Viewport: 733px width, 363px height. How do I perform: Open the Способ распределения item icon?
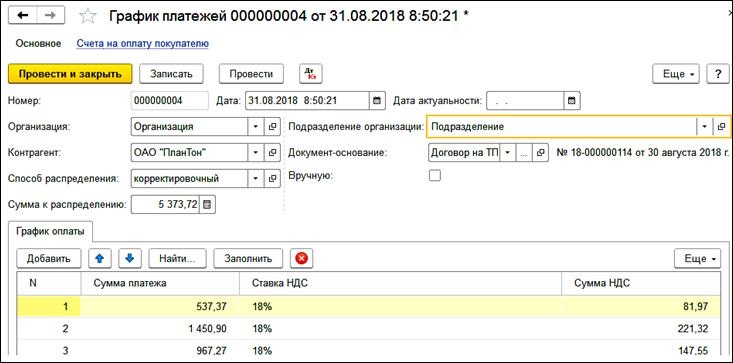tap(273, 178)
